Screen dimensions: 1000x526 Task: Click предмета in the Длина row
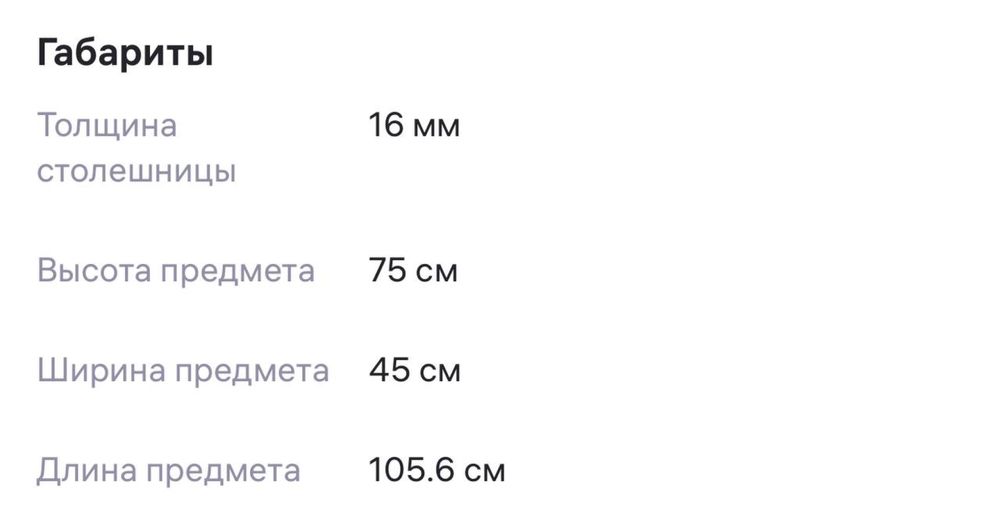click(223, 474)
